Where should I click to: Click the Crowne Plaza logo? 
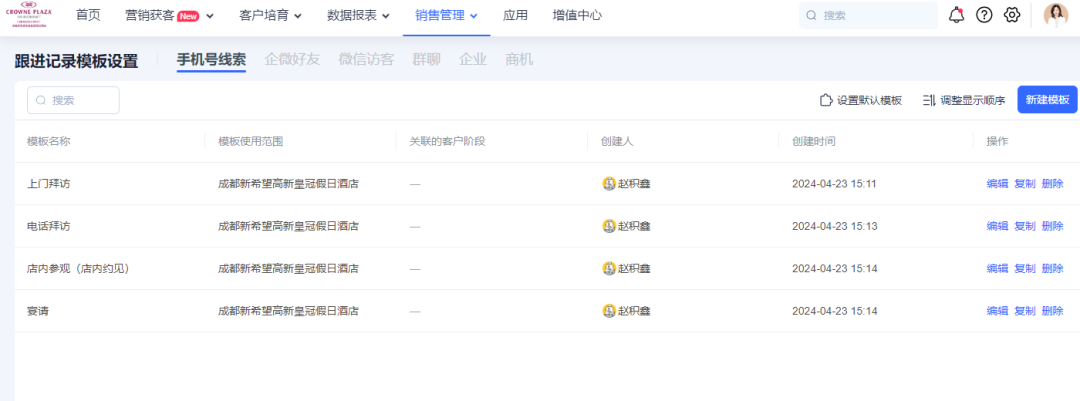pyautogui.click(x=28, y=14)
